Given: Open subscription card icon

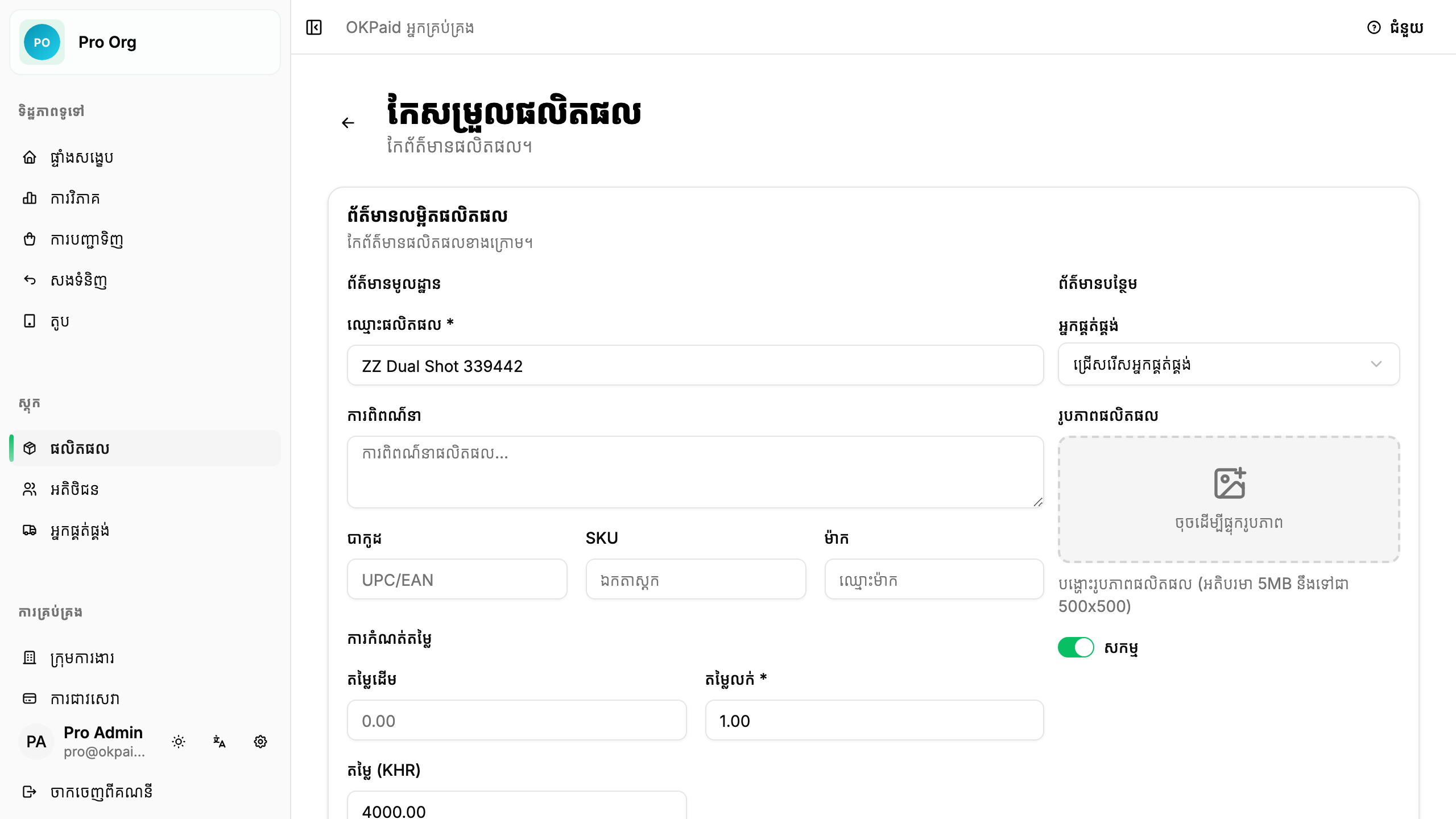Looking at the screenshot, I should point(30,698).
